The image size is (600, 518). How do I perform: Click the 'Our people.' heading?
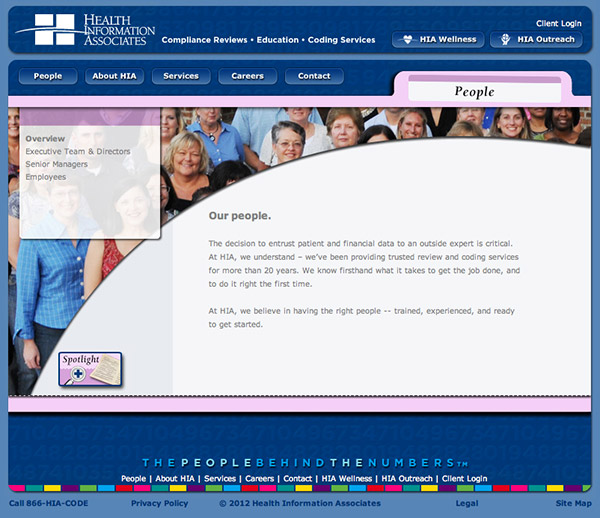tap(240, 216)
